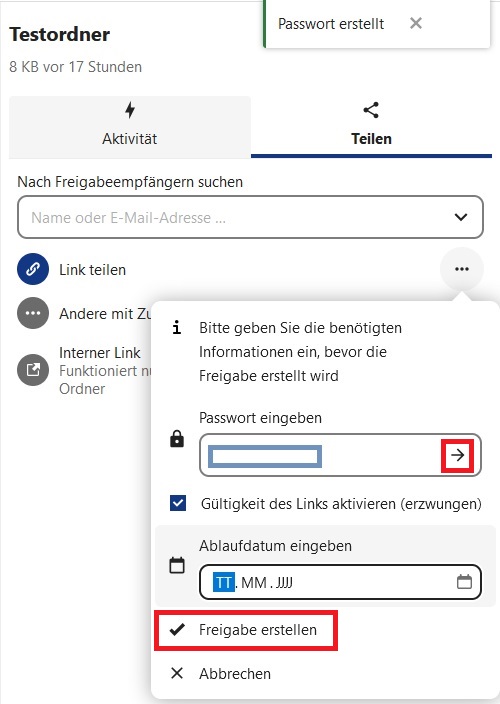
Task: Open the three-dot menu beside Link teilen
Action: 462,269
